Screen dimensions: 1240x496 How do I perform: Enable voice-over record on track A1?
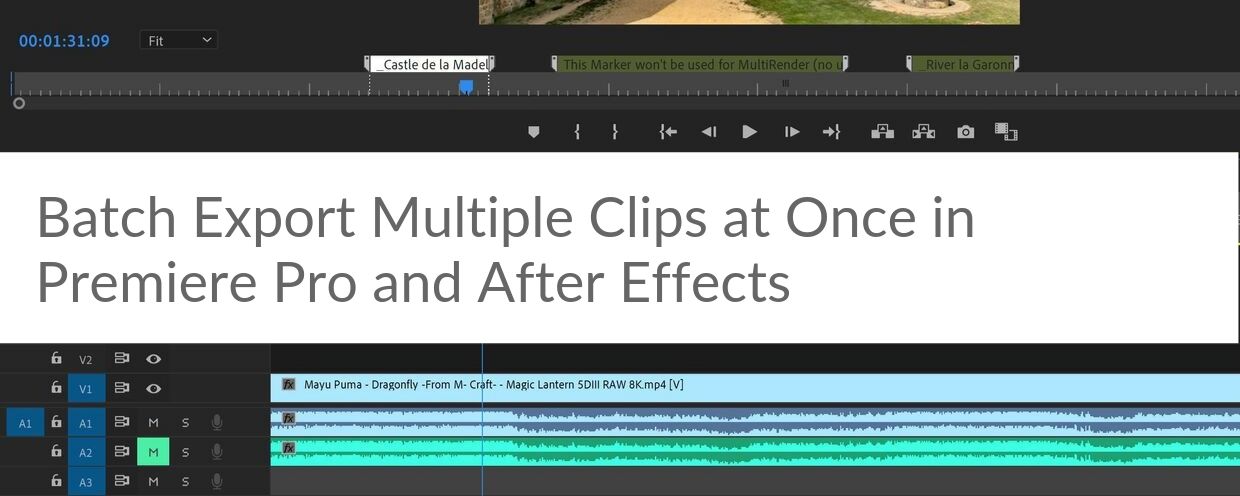[217, 423]
